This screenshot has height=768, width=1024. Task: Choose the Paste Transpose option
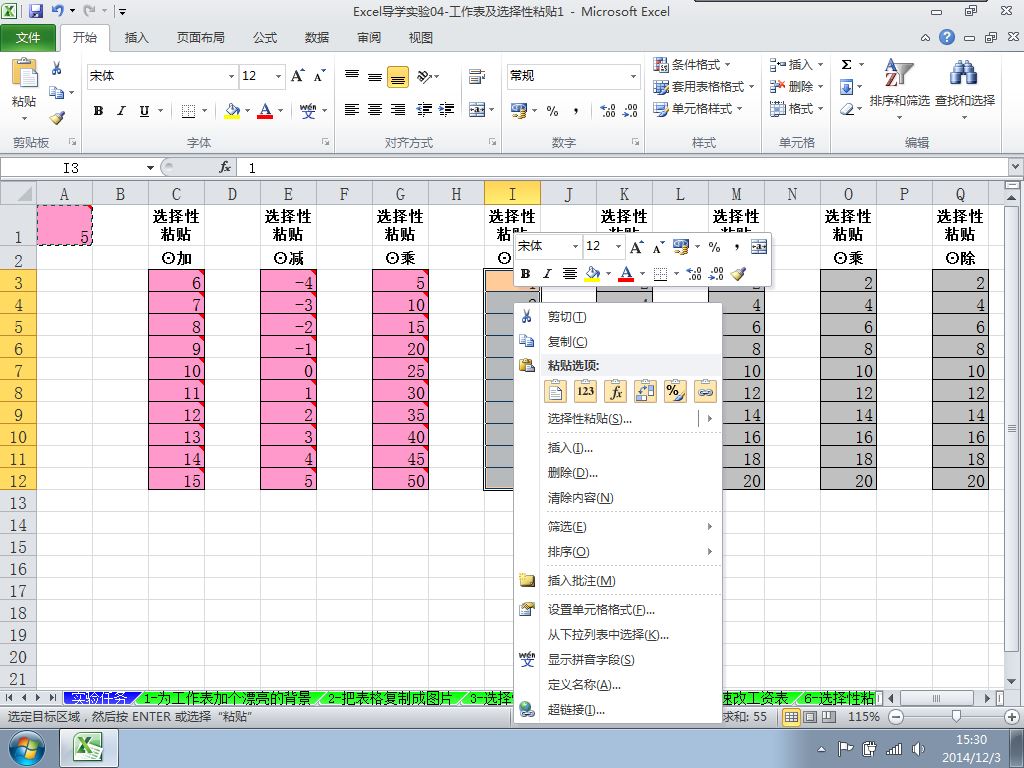645,391
